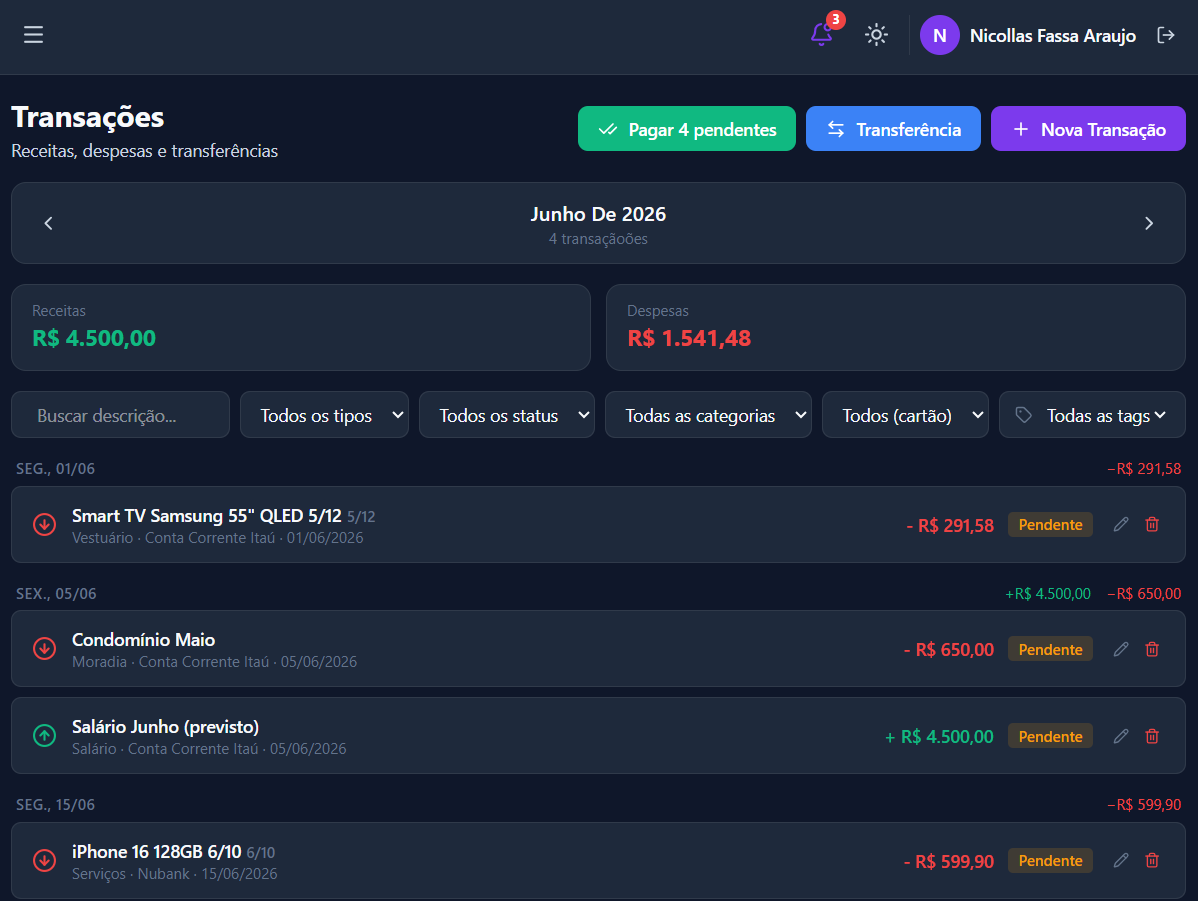Click SEX., 05/06 date header
The image size is (1198, 901).
pyautogui.click(x=56, y=594)
